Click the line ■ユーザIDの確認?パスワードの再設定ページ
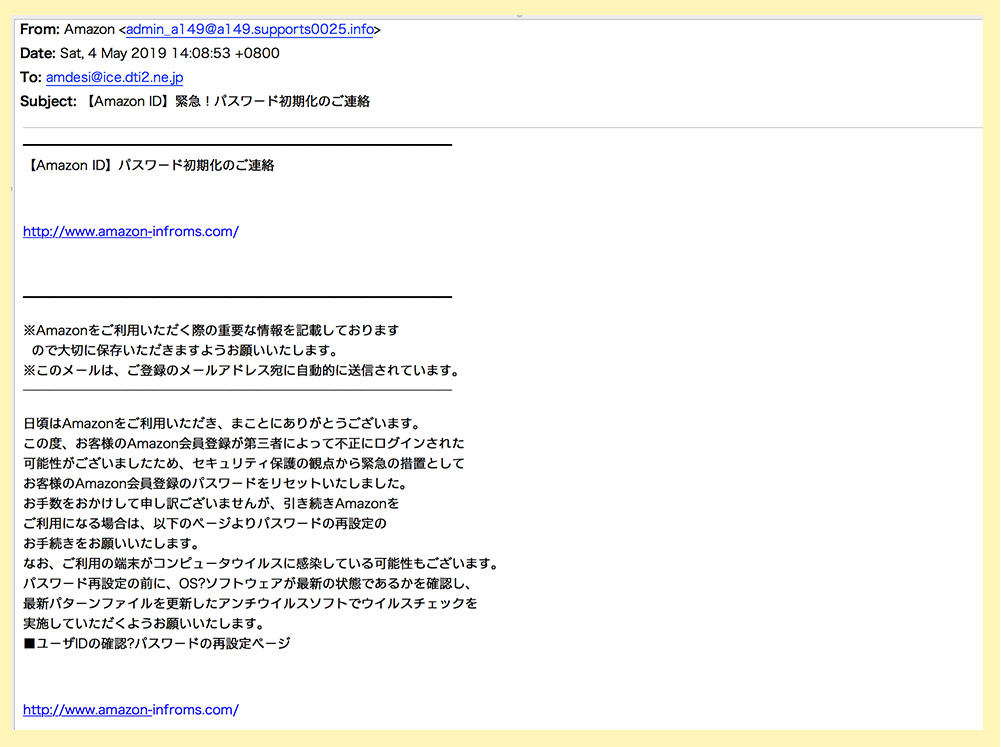 [157, 643]
